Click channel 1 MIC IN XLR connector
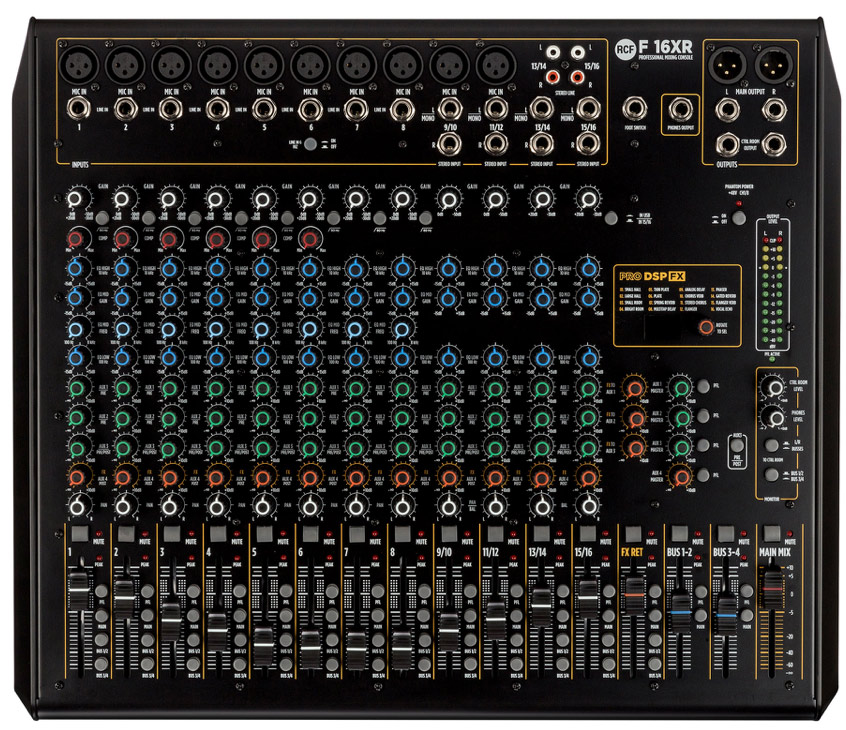The height and width of the screenshot is (730, 846). 79,64
